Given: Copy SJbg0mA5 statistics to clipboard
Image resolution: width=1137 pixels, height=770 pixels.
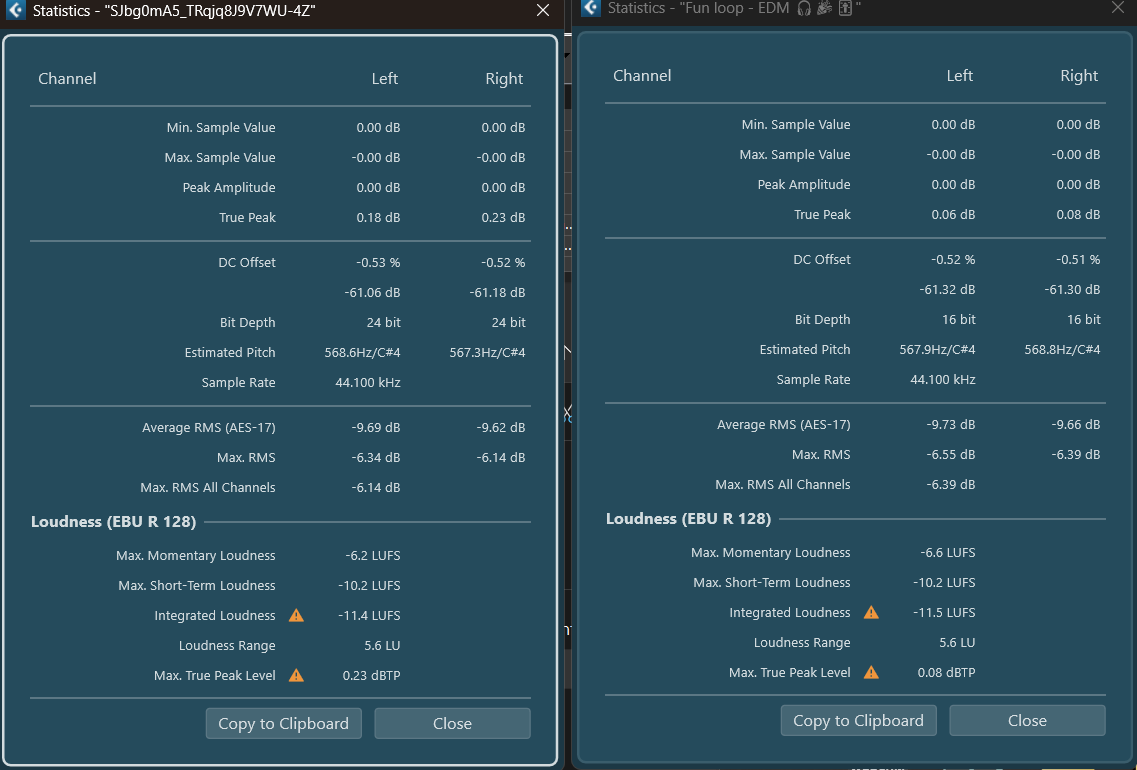Looking at the screenshot, I should (284, 723).
